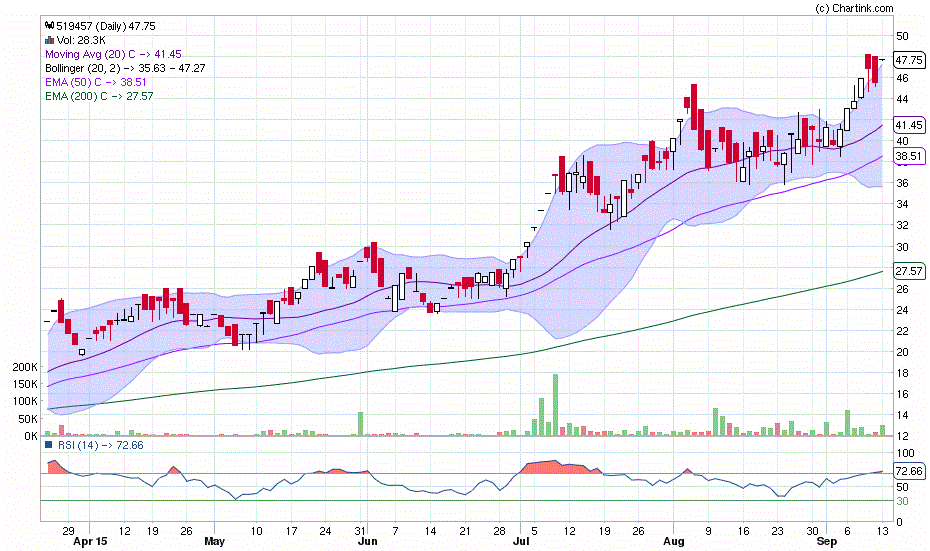This screenshot has height=551, width=930.
Task: Click the 31 date label before Jun
Action: coord(360,531)
